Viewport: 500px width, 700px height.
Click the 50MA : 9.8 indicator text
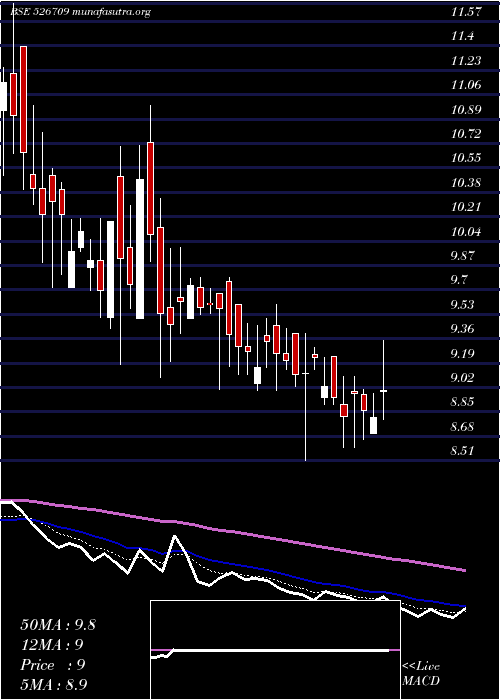[x=58, y=625]
